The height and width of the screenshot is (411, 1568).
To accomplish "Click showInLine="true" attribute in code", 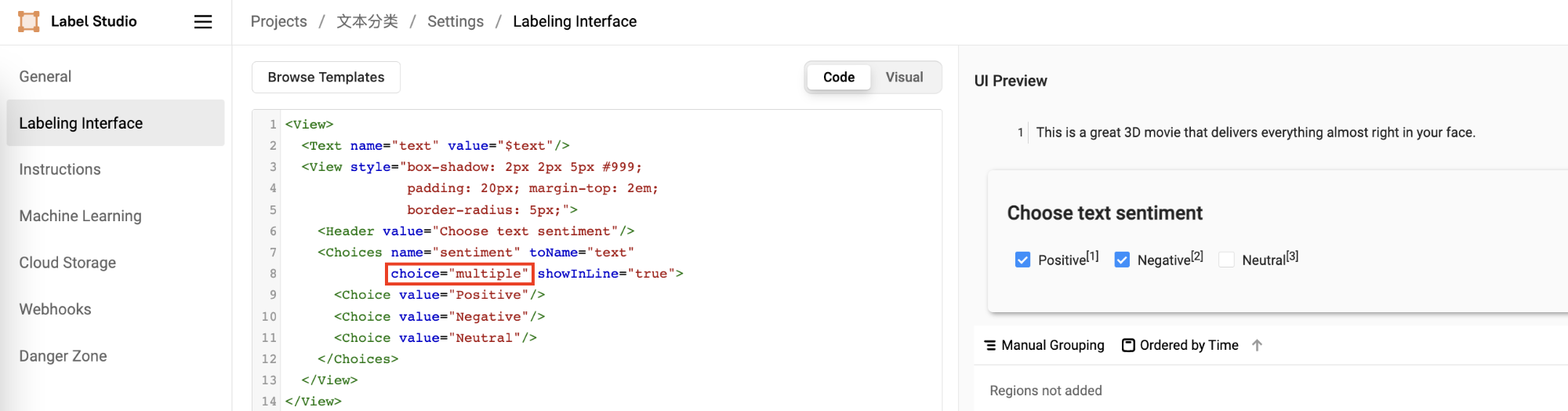I will (606, 273).
